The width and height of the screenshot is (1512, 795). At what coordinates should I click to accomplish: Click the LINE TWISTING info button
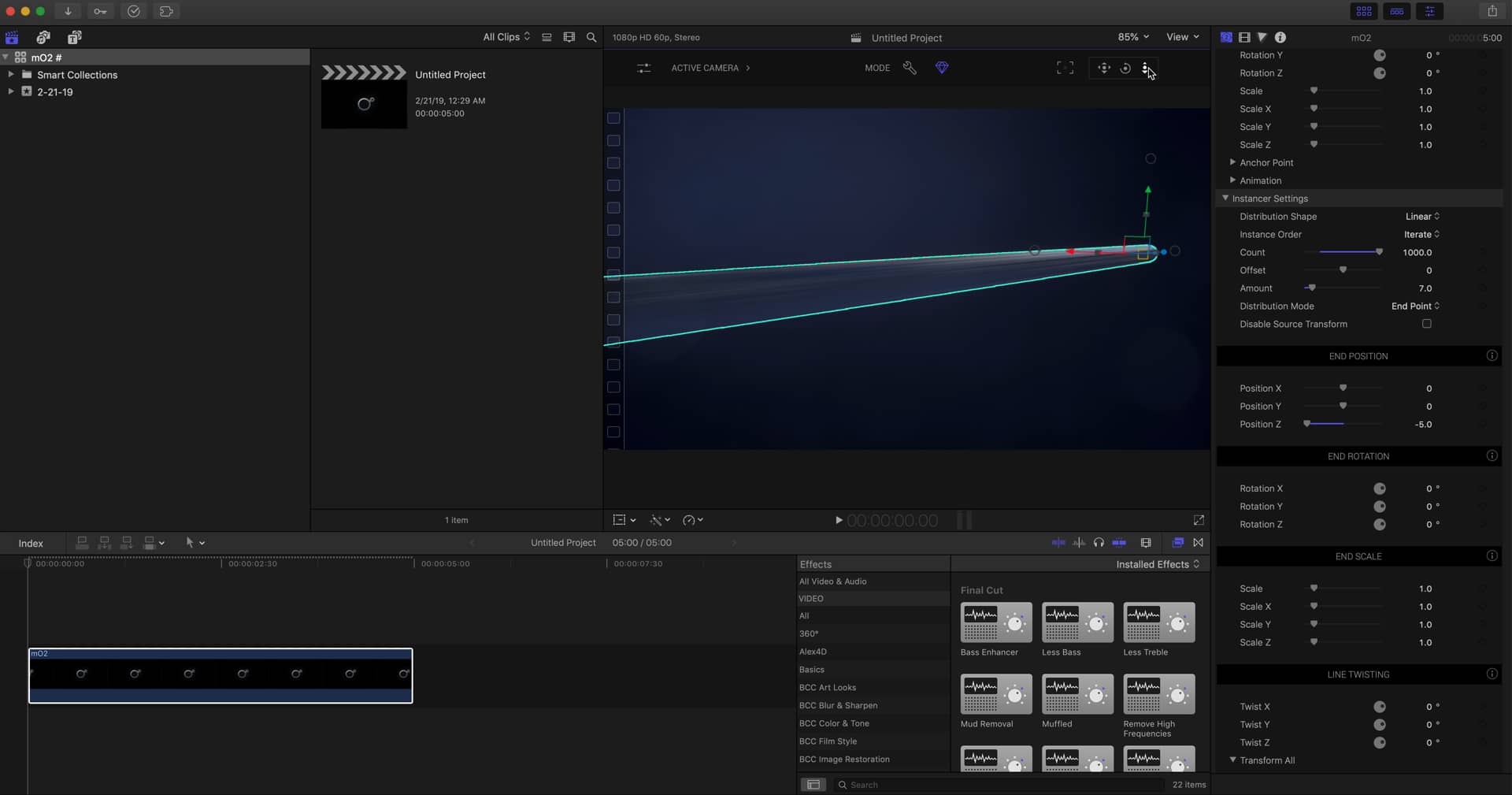1492,674
